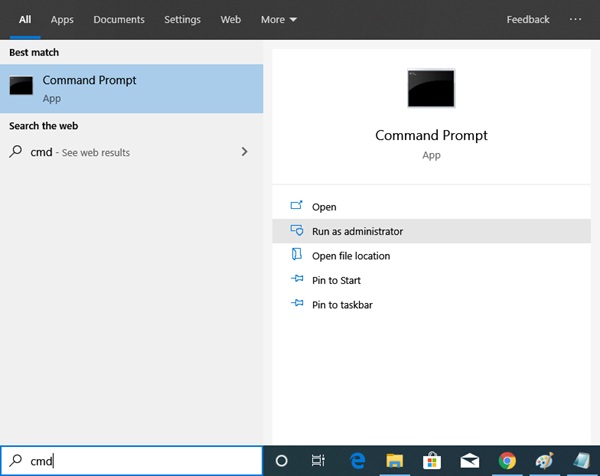
Task: Open the Mail app from the taskbar
Action: point(469,460)
